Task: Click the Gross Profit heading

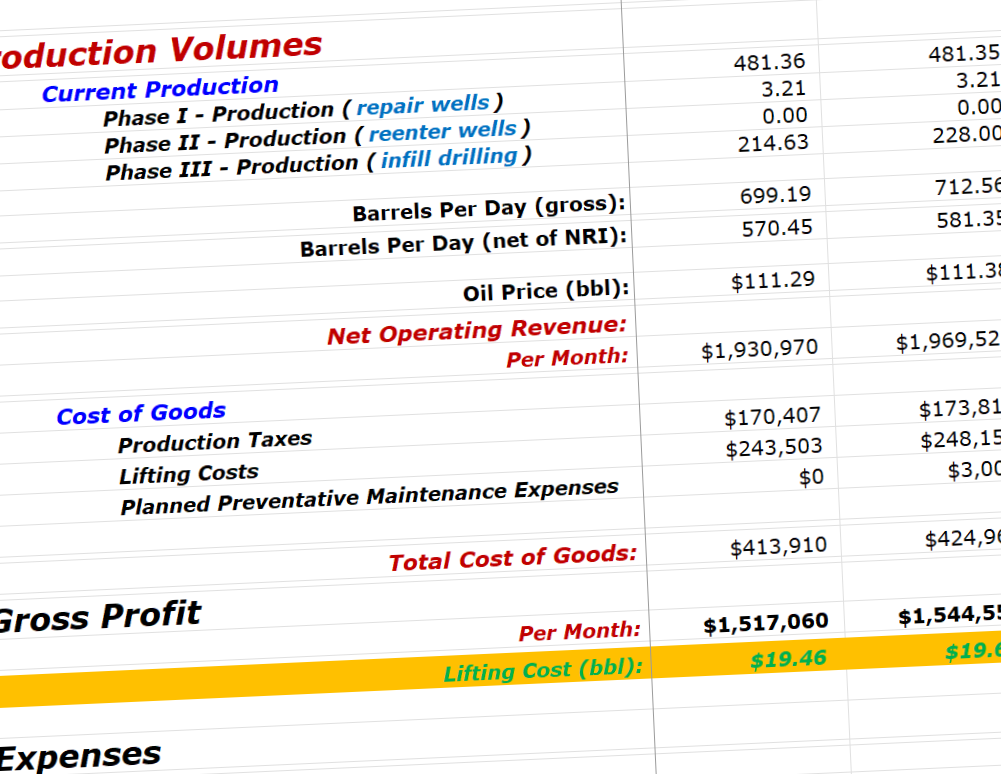Action: pyautogui.click(x=99, y=617)
